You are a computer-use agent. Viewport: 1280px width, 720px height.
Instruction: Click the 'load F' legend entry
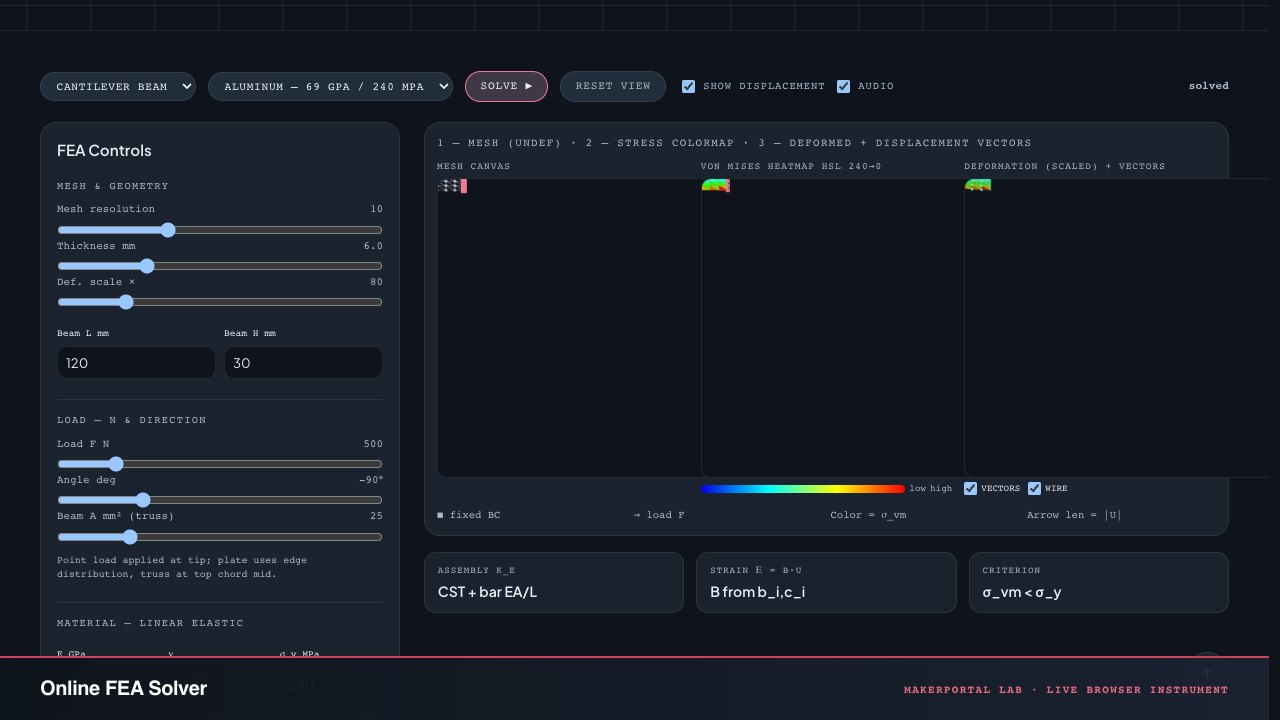pyautogui.click(x=659, y=515)
